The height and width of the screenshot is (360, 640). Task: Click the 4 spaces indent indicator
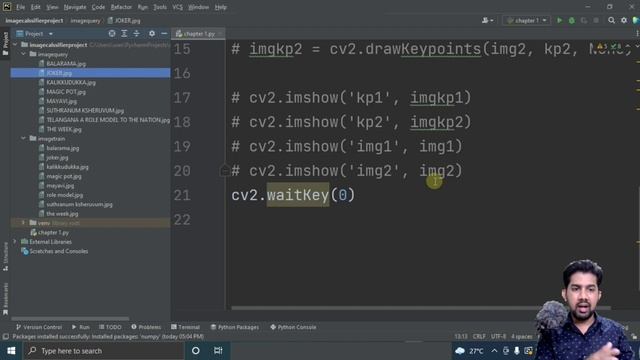[x=522, y=336]
